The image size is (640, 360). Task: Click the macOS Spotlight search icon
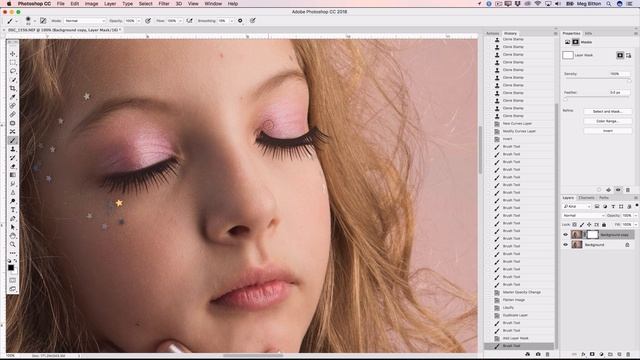click(609, 4)
